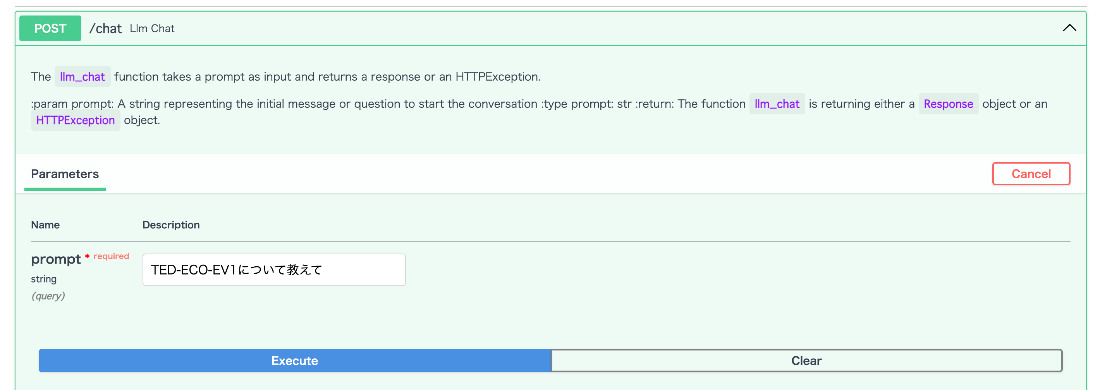1100x390 pixels.
Task: Click the Response code tag
Action: (948, 104)
